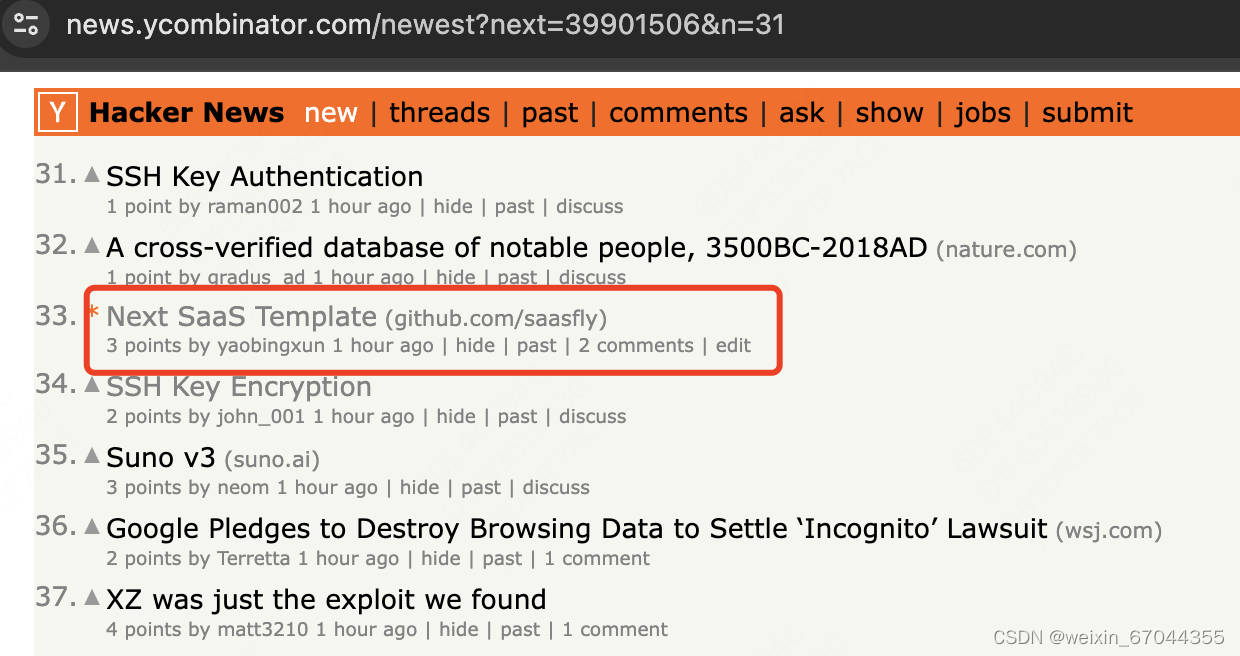Image resolution: width=1240 pixels, height=656 pixels.
Task: Browse the ask section
Action: 801,112
